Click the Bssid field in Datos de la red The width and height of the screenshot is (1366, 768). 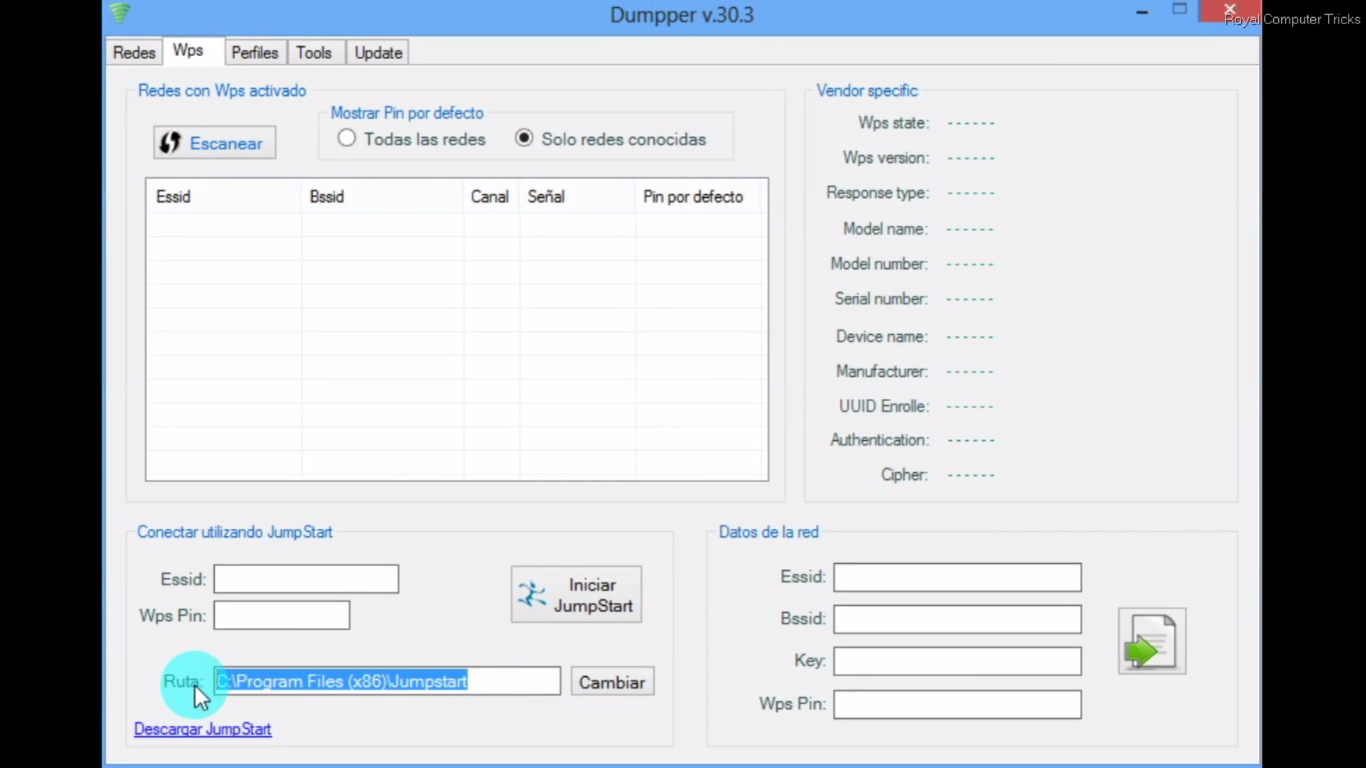[x=956, y=618]
